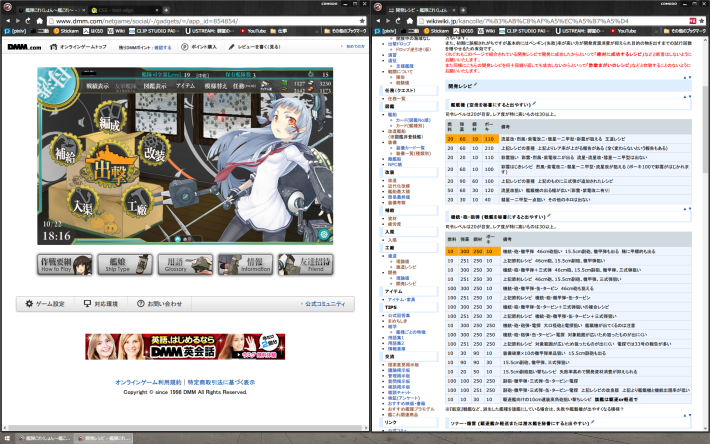
Task: Open YouTube bookmark in left browser
Action: [253, 31]
